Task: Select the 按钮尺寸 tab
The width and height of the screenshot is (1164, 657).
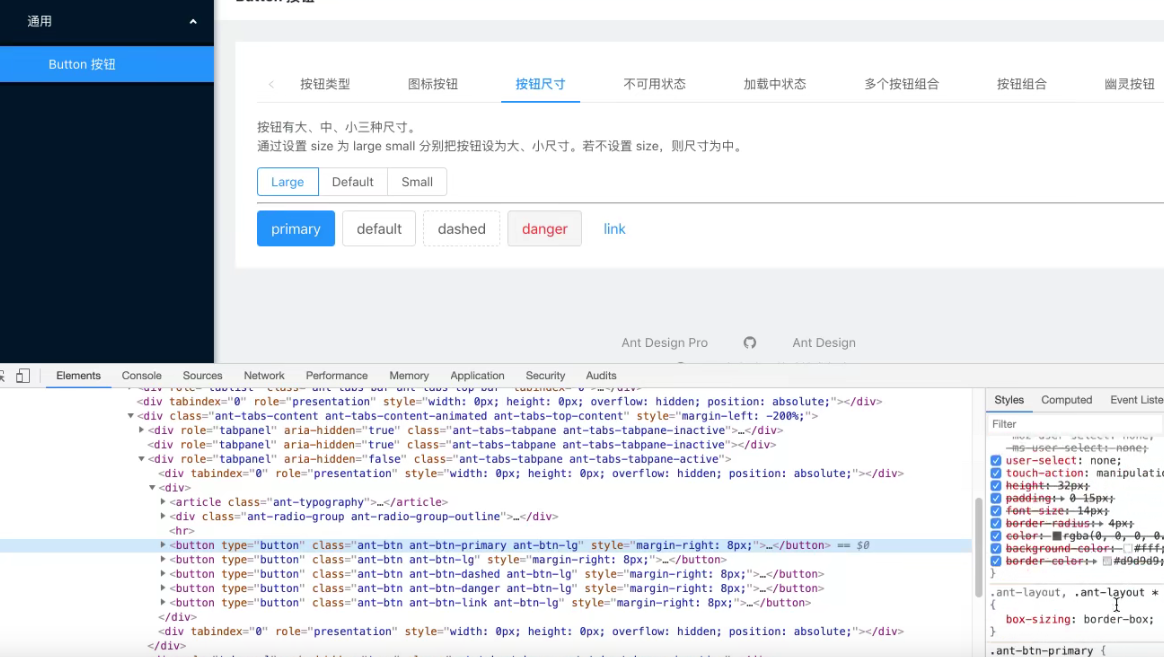Action: (x=540, y=84)
